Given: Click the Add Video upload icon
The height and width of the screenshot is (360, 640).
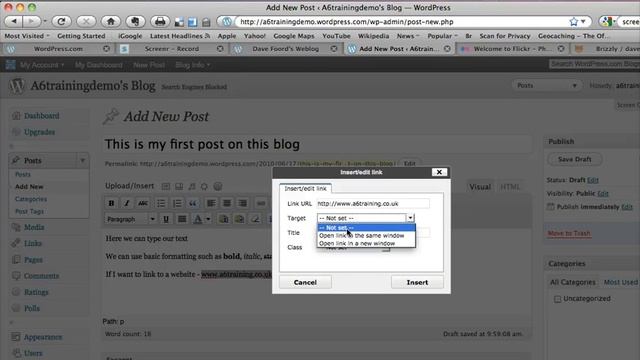Looking at the screenshot, I should coord(179,187).
